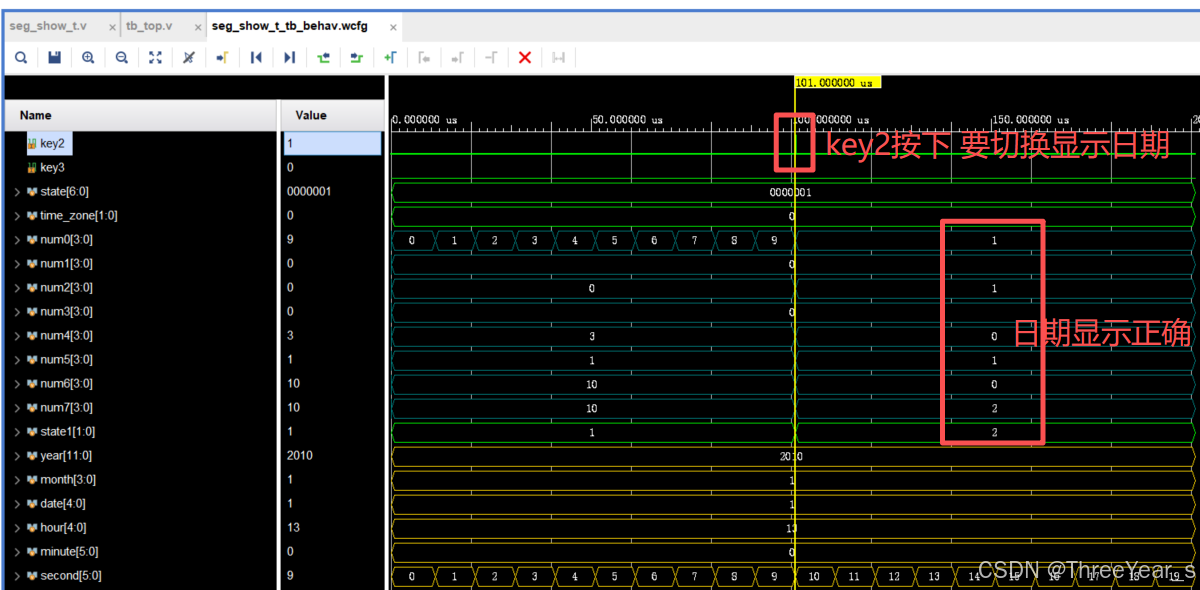Click the 2010 value of year[11:0]
The image size is (1200, 590).
click(x=300, y=455)
